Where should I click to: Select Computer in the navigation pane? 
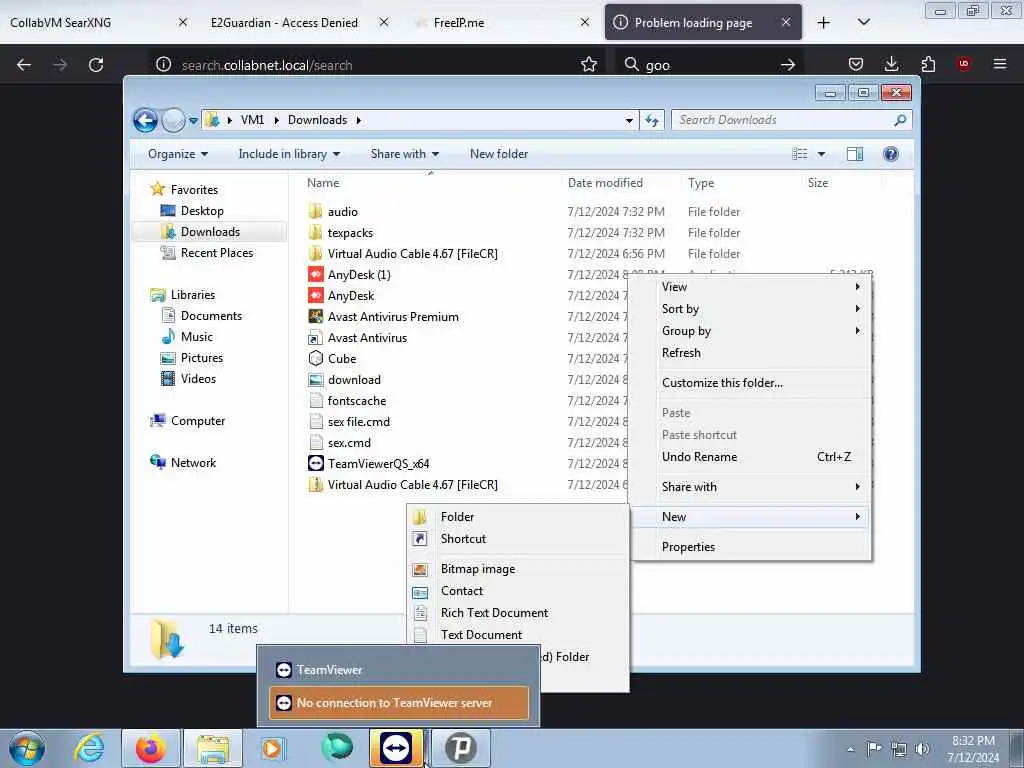pos(197,421)
